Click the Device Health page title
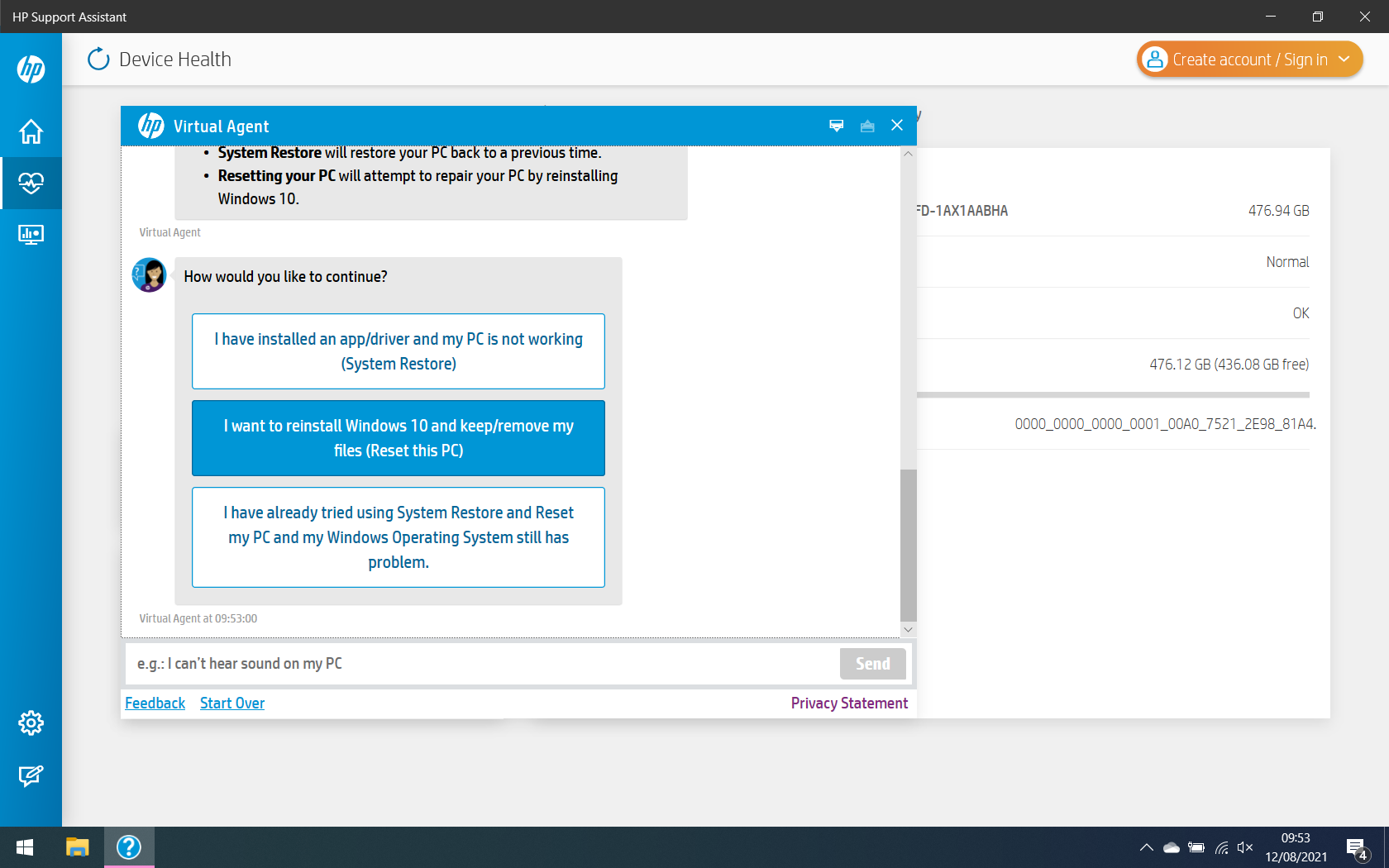1389x868 pixels. [x=175, y=60]
